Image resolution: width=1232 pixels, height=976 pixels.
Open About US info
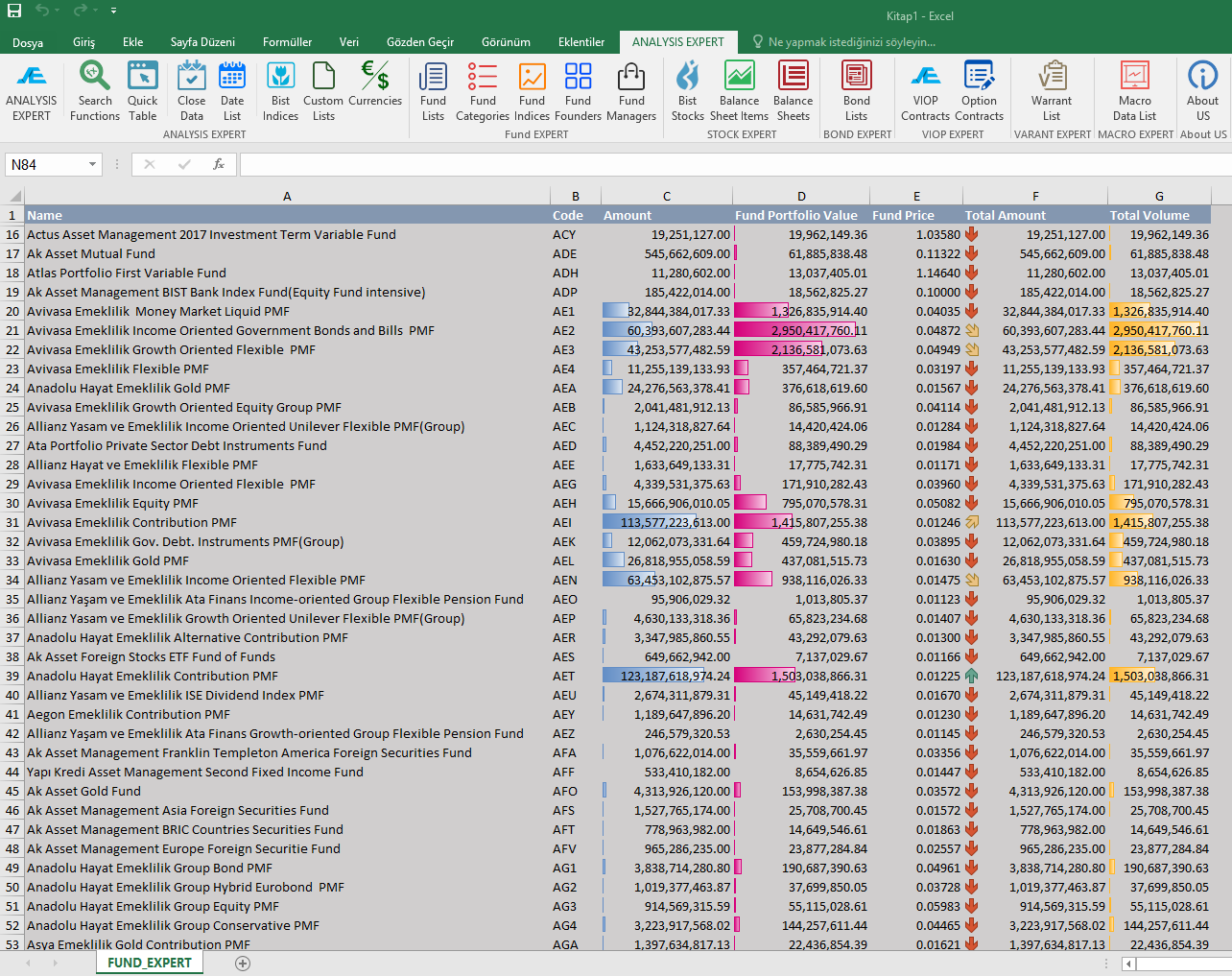click(x=1202, y=91)
